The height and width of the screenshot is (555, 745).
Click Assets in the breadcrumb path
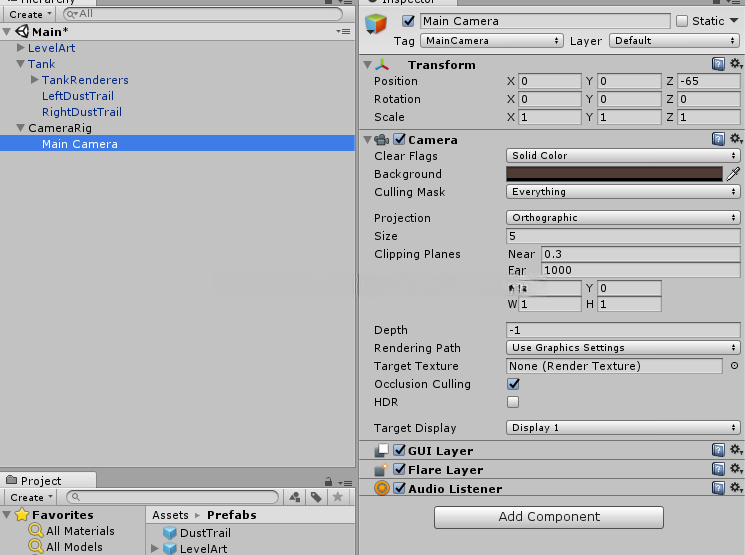pos(170,515)
